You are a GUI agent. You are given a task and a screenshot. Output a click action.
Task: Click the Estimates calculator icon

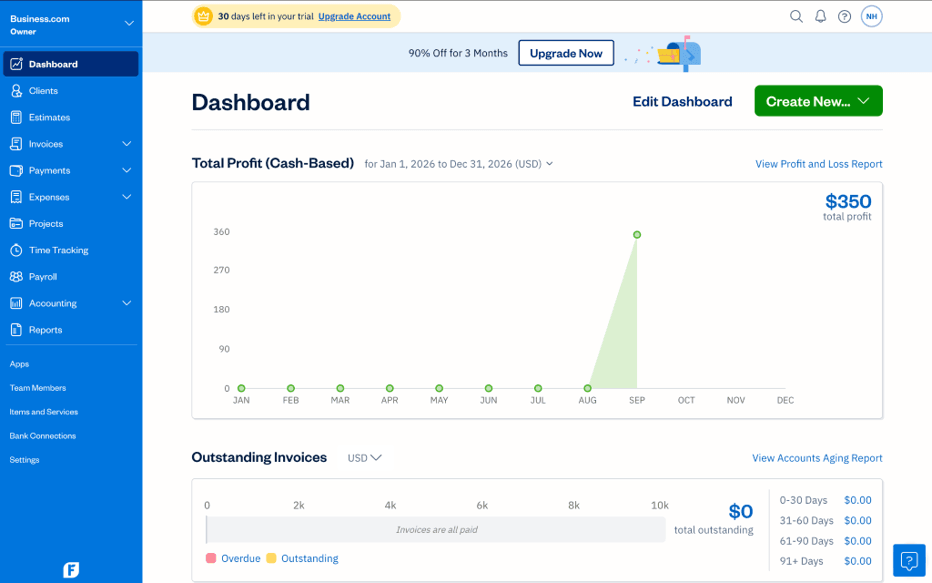(17, 117)
